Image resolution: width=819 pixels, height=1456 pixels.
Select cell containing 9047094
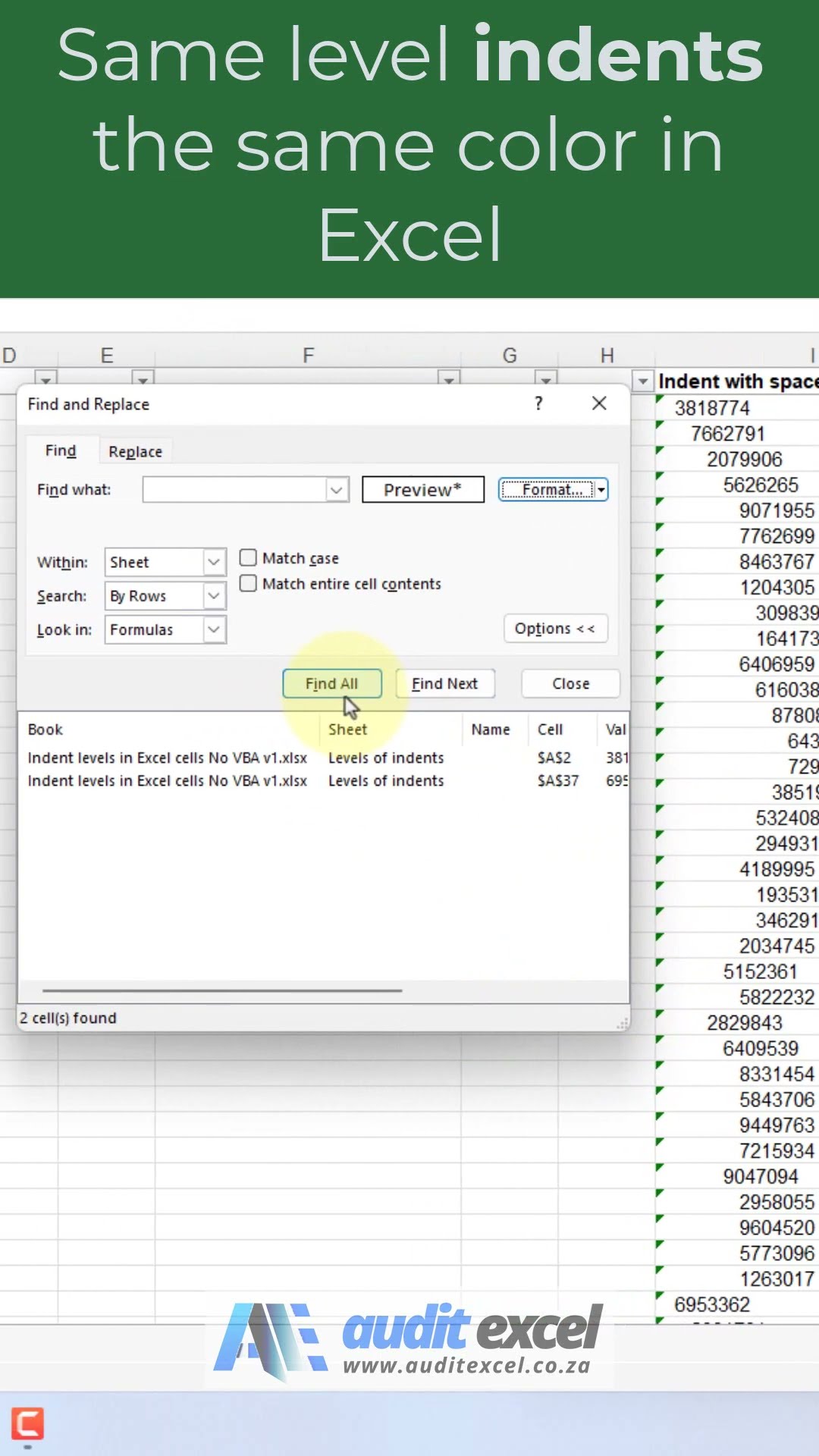point(737,1176)
